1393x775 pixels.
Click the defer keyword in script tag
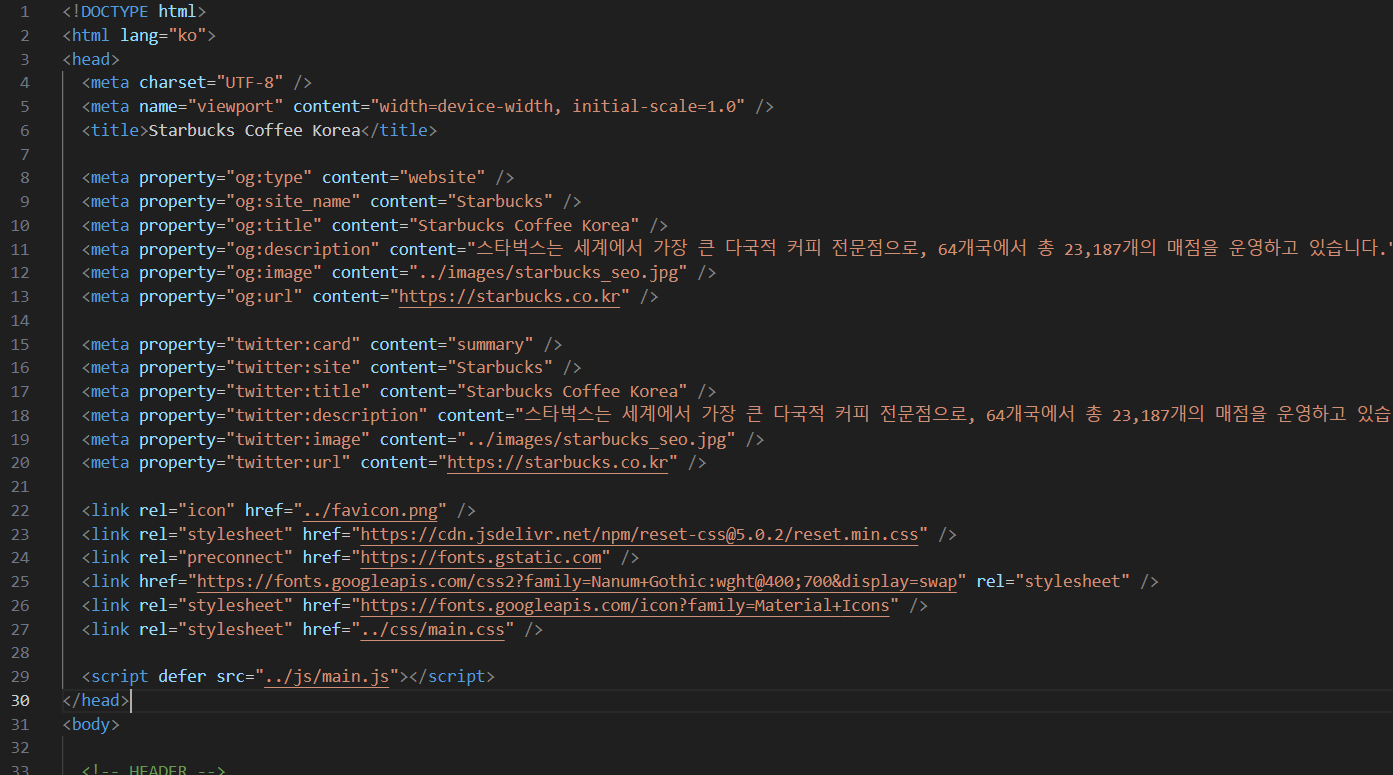(x=182, y=677)
